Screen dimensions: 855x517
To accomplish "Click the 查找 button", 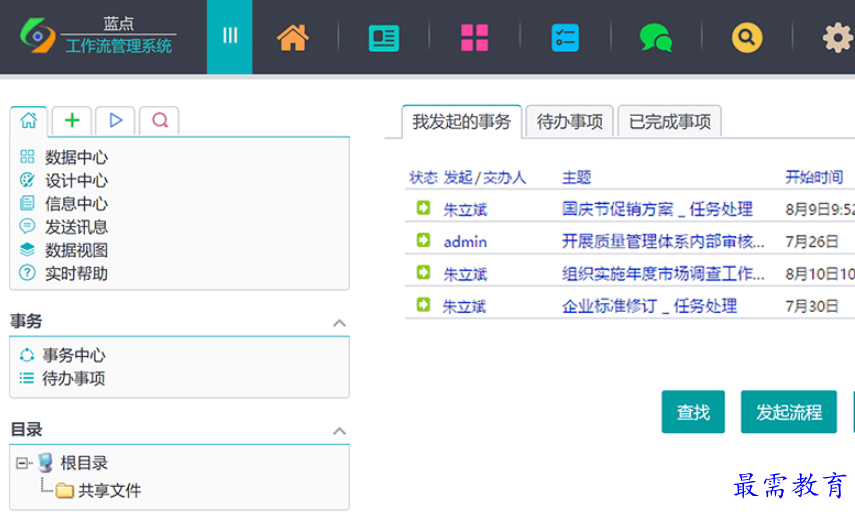I will coord(693,411).
